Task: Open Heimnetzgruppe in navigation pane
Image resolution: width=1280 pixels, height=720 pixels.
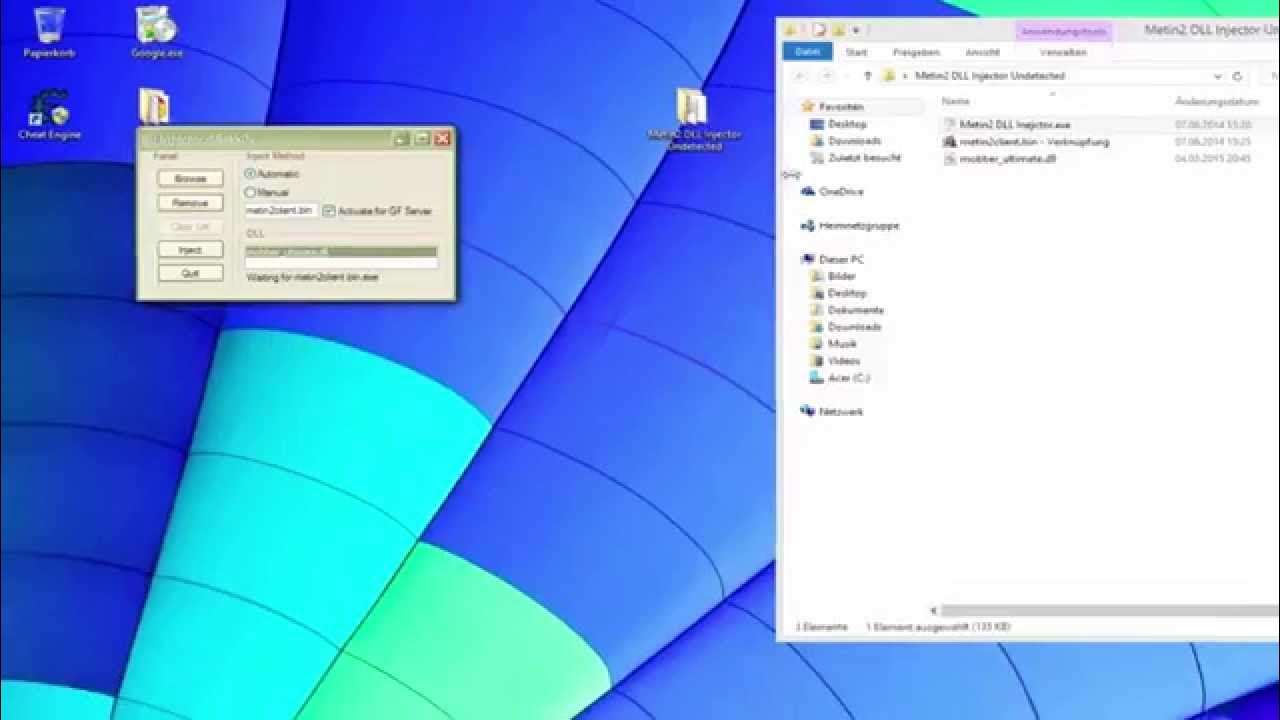Action: (x=858, y=226)
